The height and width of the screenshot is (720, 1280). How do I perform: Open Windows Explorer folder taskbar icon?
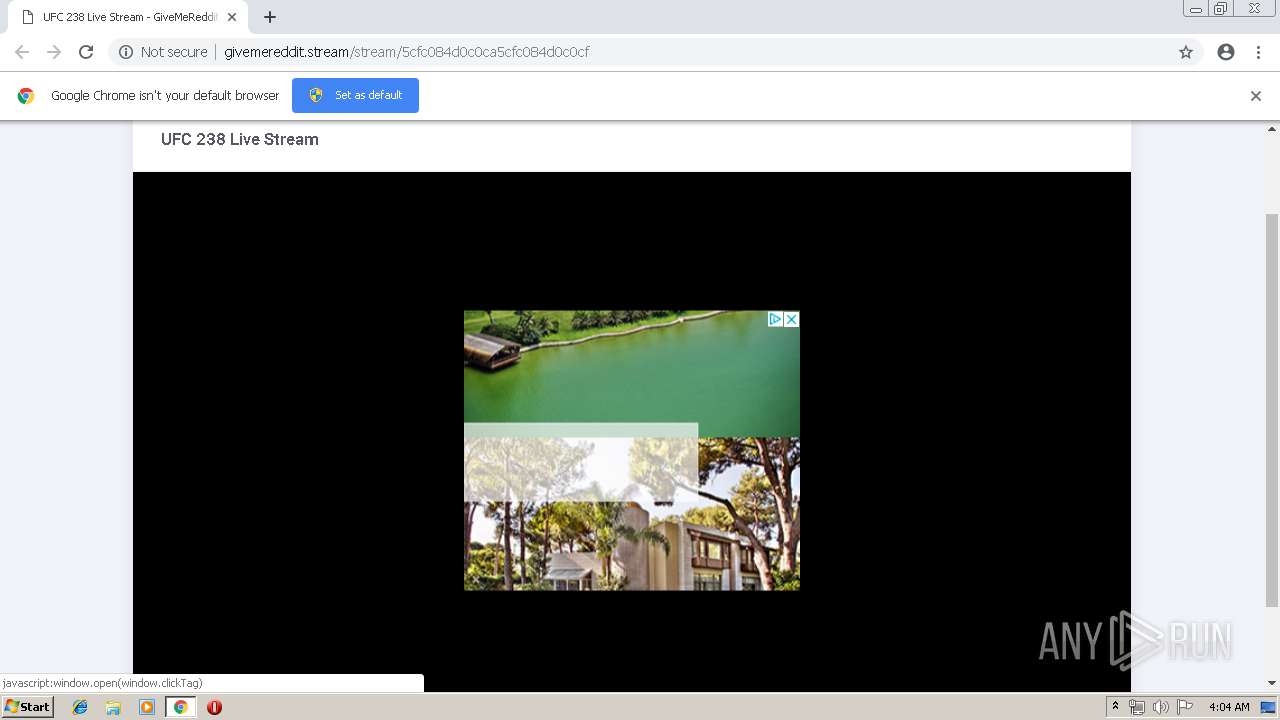(x=113, y=707)
